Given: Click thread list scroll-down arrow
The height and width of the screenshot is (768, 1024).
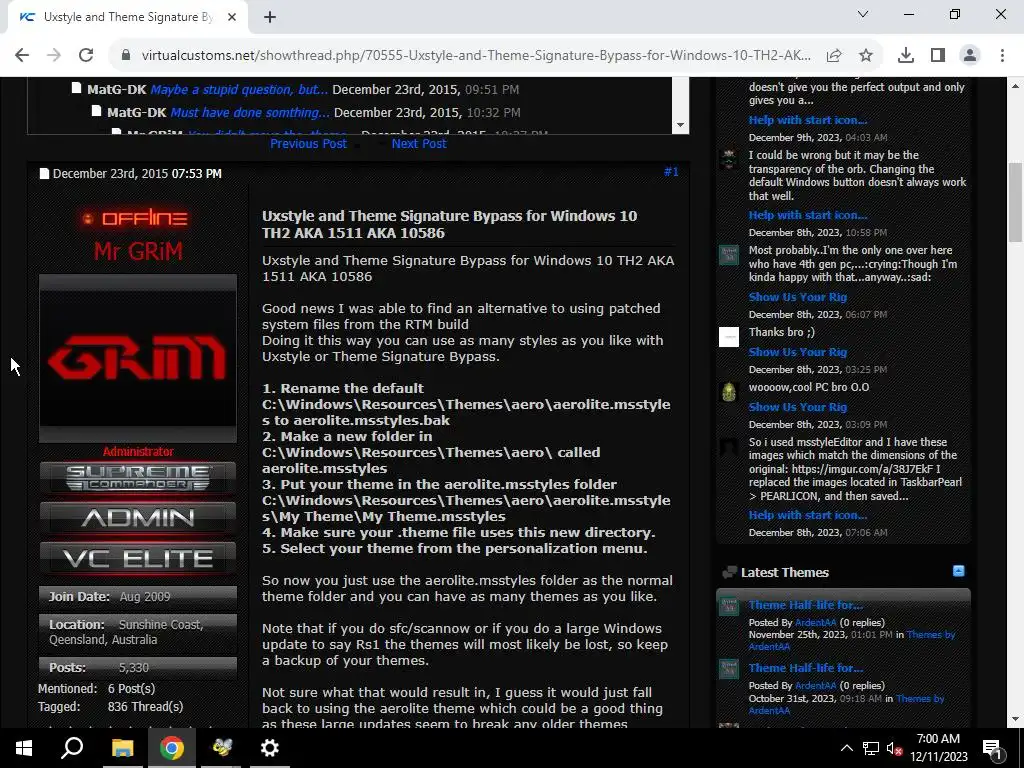Looking at the screenshot, I should [680, 125].
